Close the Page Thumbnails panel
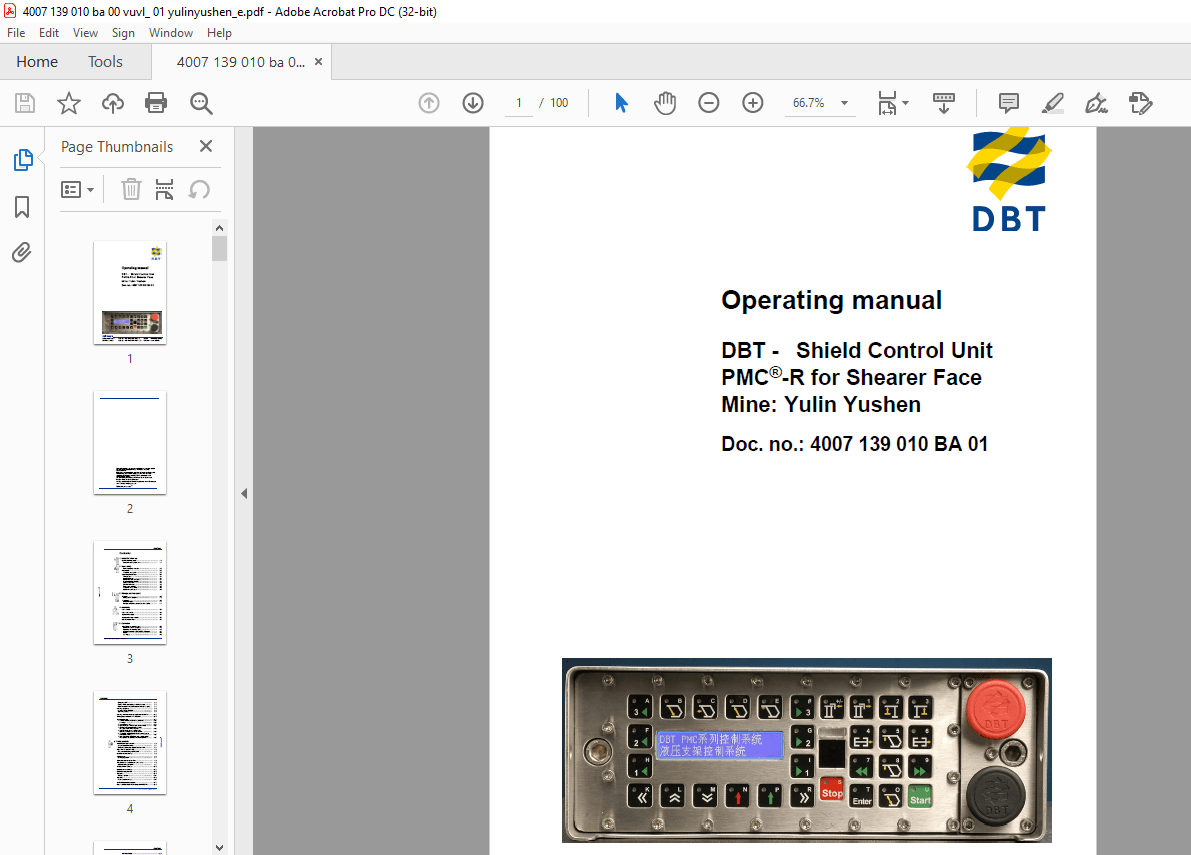Screen dimensions: 1191x855 pyautogui.click(x=205, y=146)
